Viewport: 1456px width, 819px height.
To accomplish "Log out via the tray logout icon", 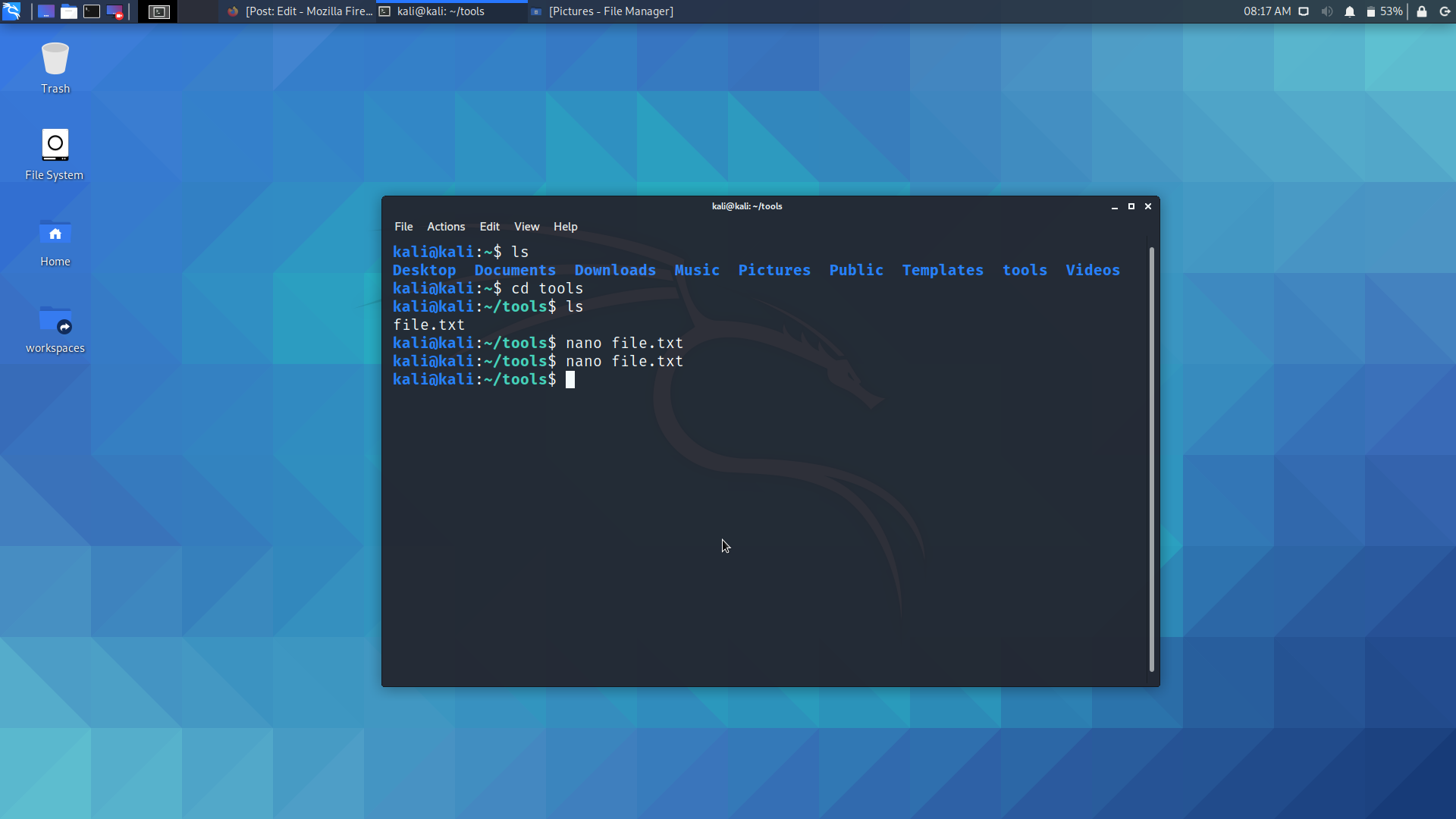I will pos(1443,11).
